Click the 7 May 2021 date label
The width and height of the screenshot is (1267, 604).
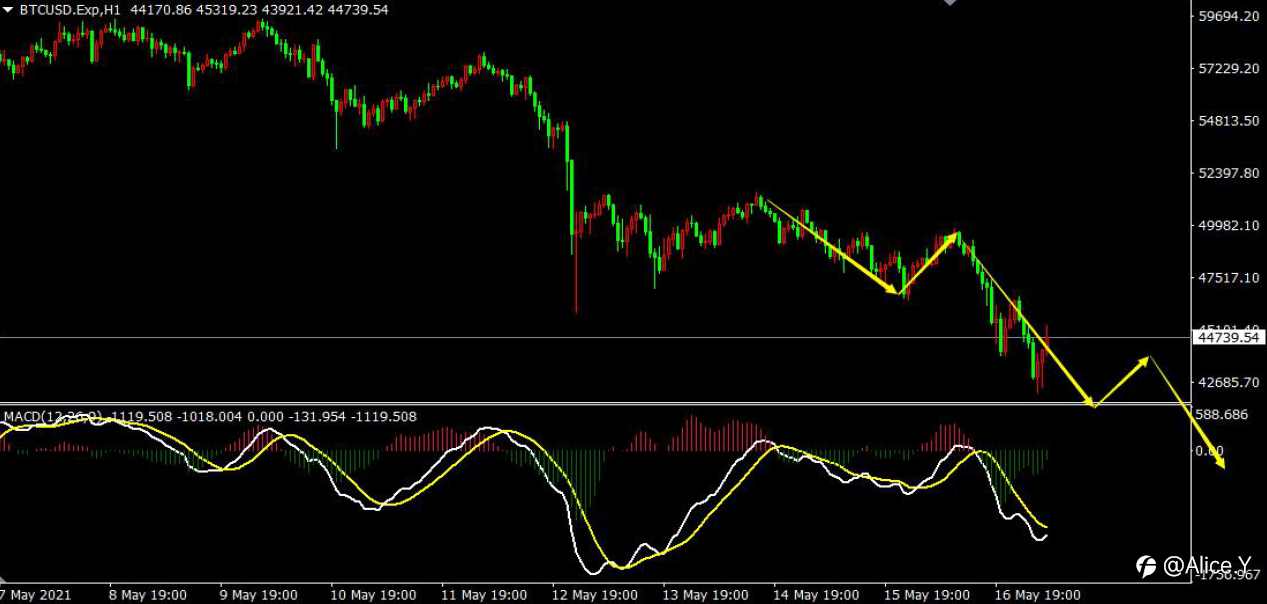pyautogui.click(x=36, y=595)
